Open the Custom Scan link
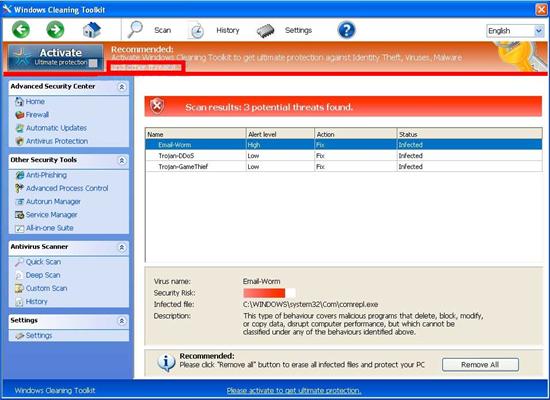 coord(47,288)
